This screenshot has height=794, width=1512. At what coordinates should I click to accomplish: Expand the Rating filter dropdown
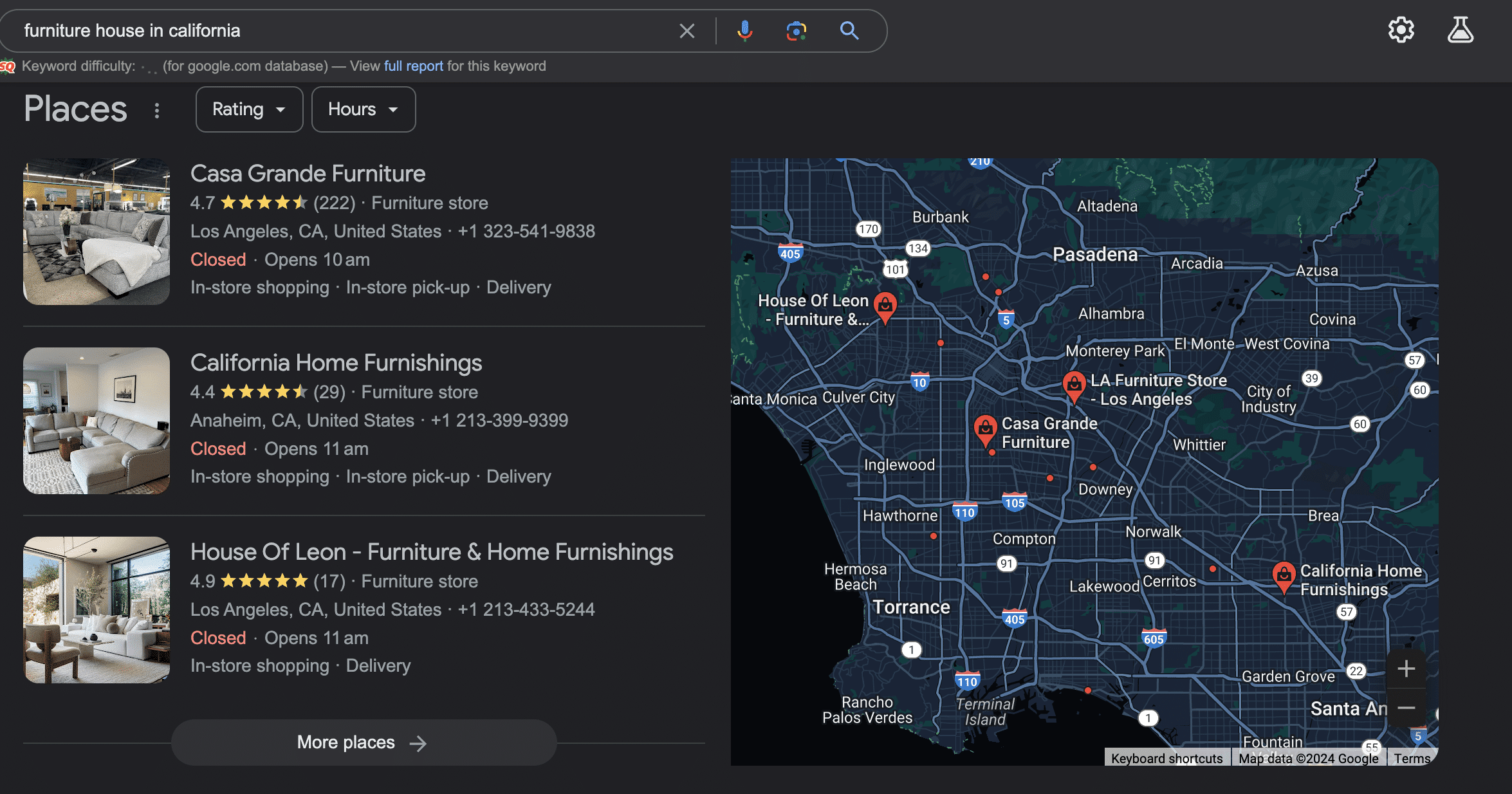[x=250, y=109]
